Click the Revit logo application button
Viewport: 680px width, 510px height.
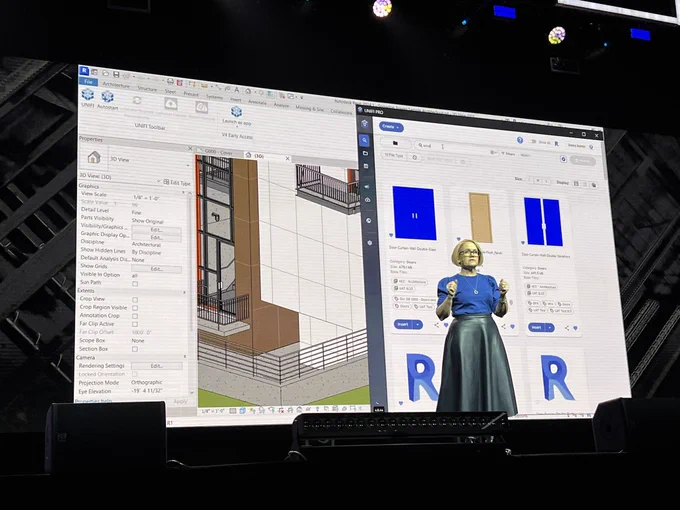[x=84, y=71]
